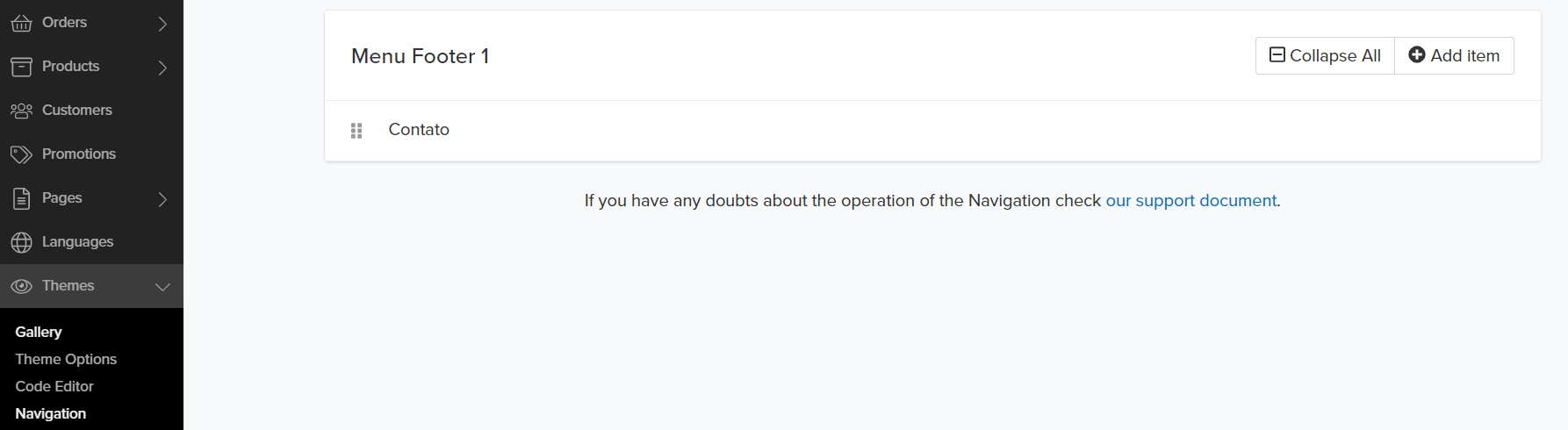The height and width of the screenshot is (430, 1568).
Task: Click the Languages globe icon
Action: point(21,242)
